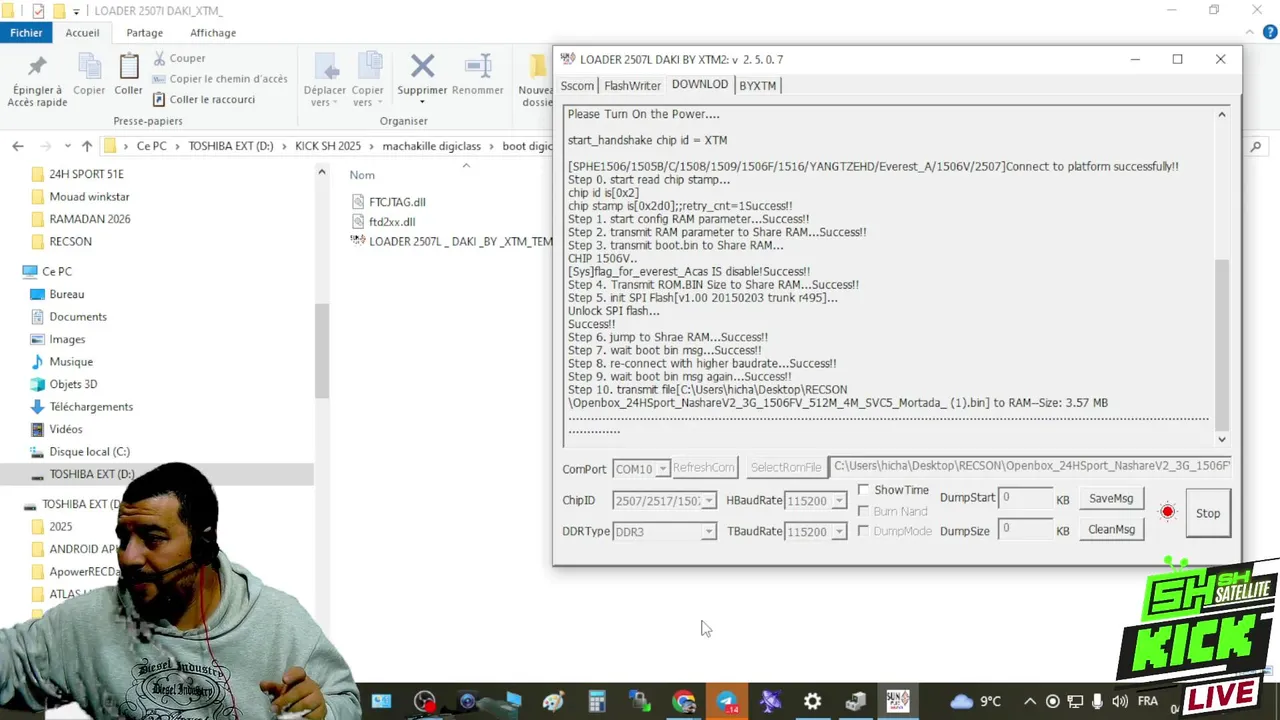1280x720 pixels.
Task: Select Objets 3D in navigation pane
Action: click(73, 384)
